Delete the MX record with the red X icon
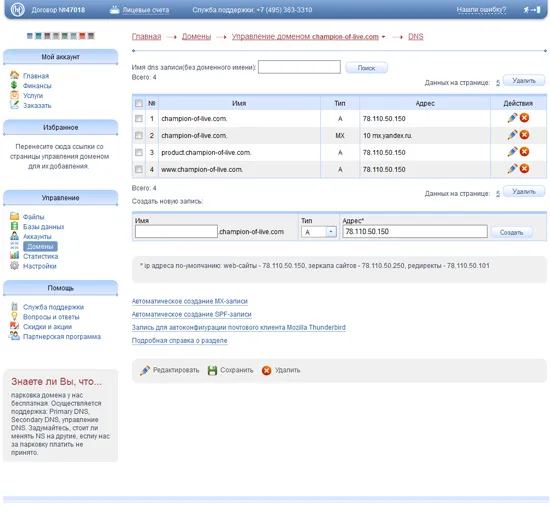Viewport: 550px width, 513px height. coord(524,135)
